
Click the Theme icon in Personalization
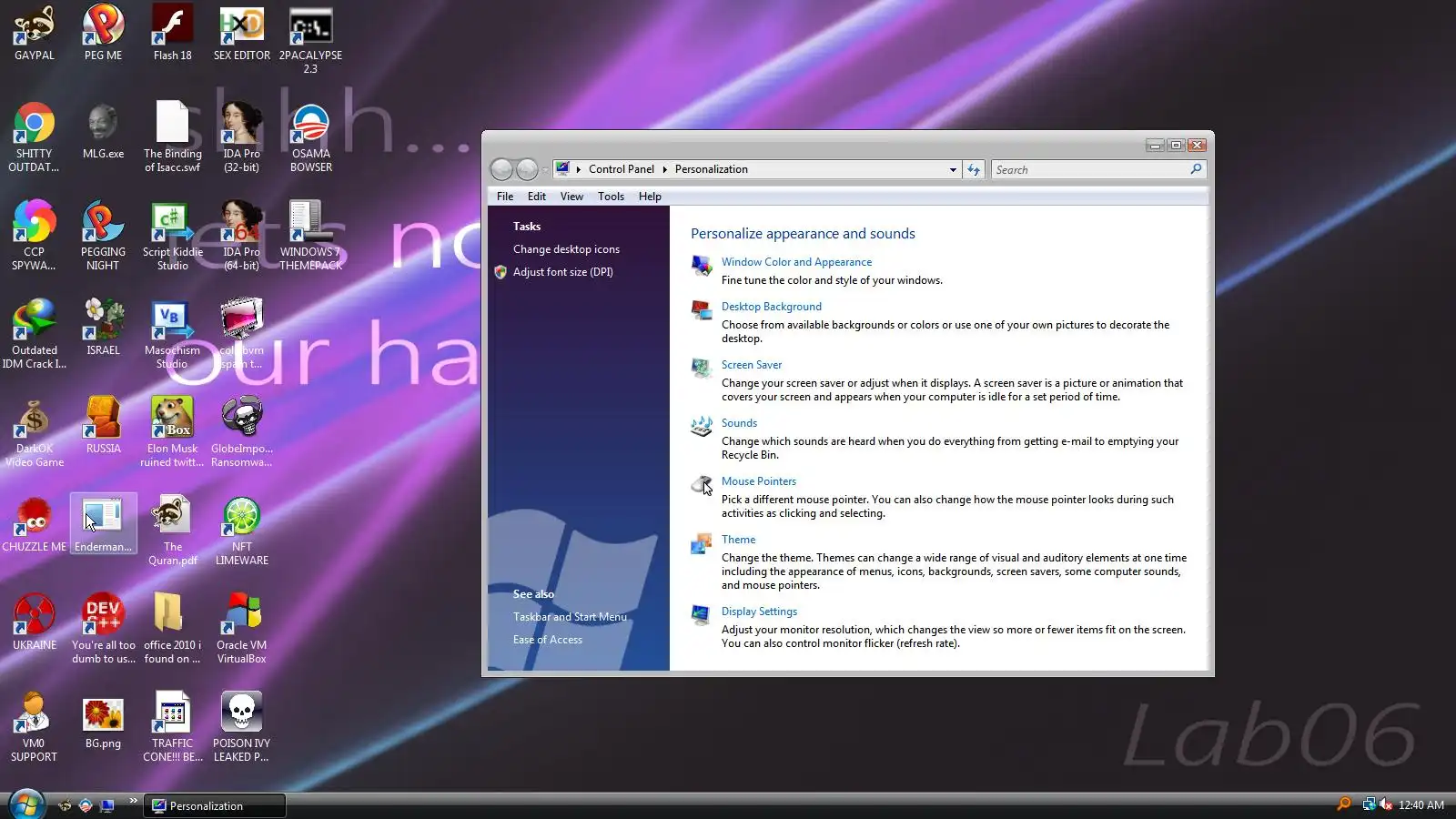701,542
